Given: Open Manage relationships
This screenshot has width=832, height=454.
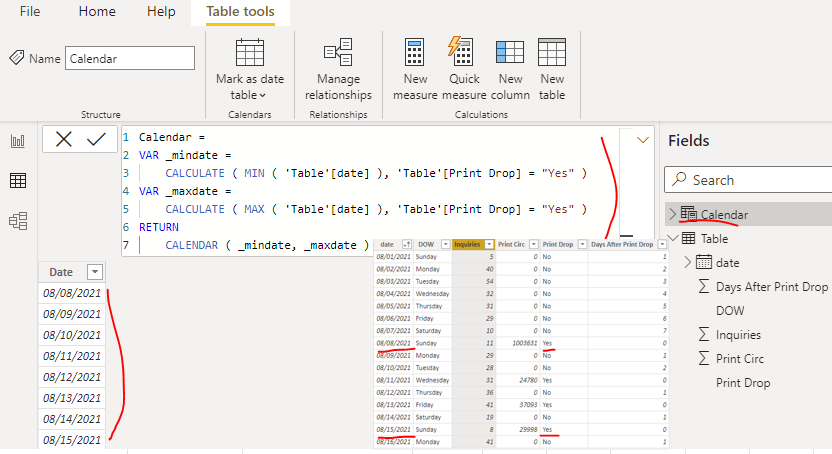Looking at the screenshot, I should click(x=338, y=69).
